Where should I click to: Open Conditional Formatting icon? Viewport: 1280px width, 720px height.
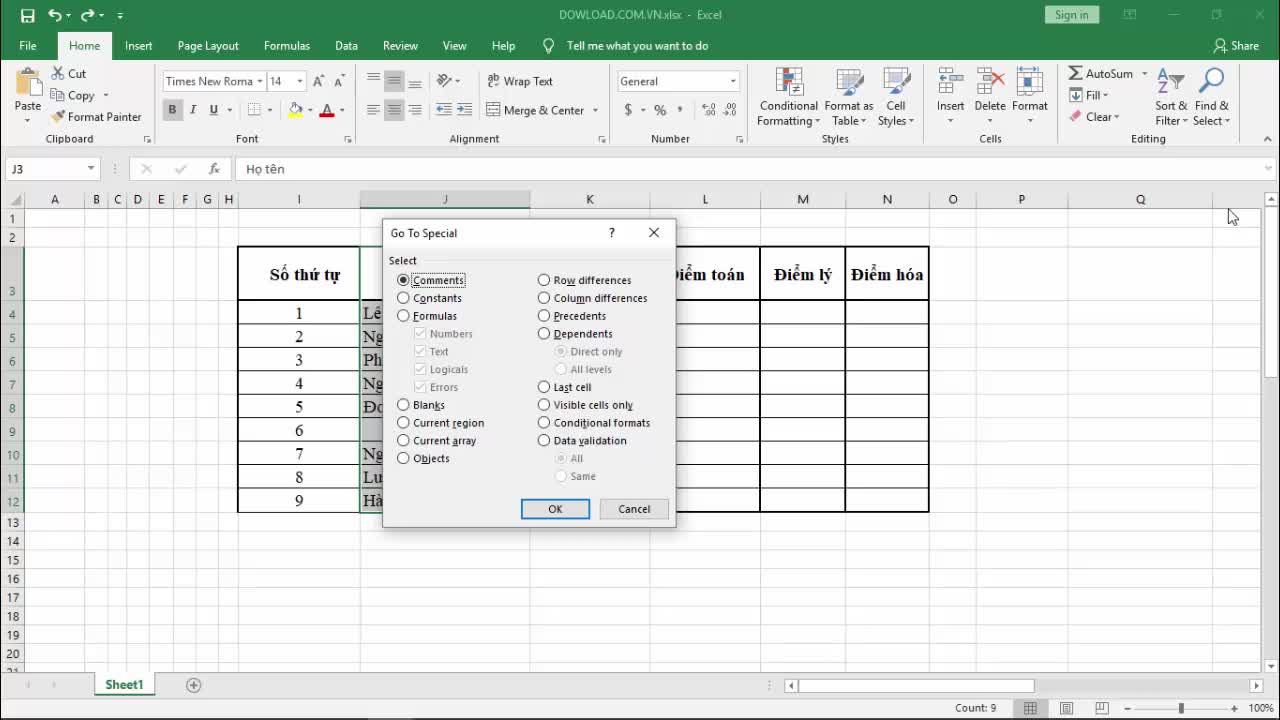pos(789,83)
